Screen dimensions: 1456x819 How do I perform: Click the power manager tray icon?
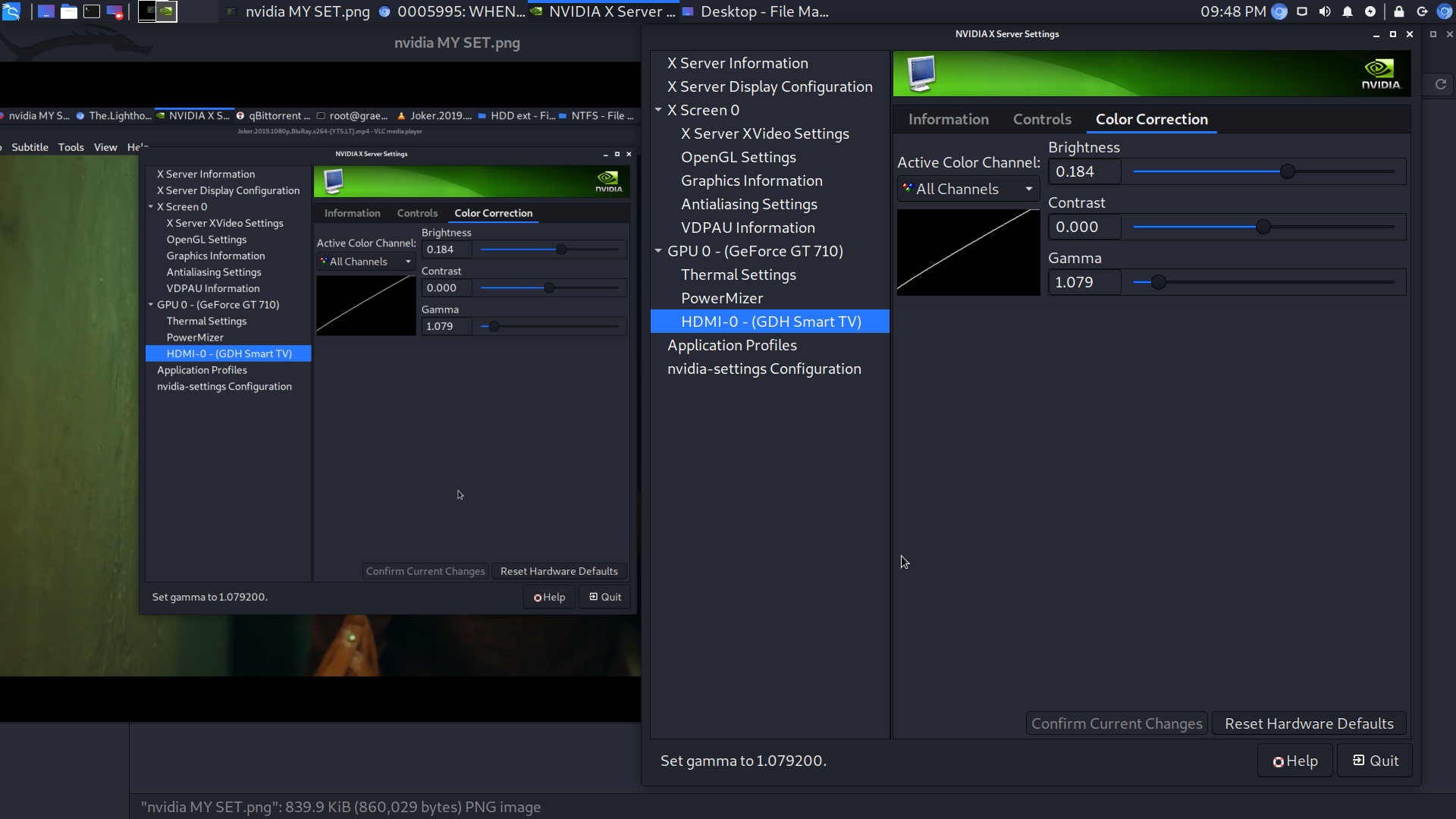(1370, 11)
